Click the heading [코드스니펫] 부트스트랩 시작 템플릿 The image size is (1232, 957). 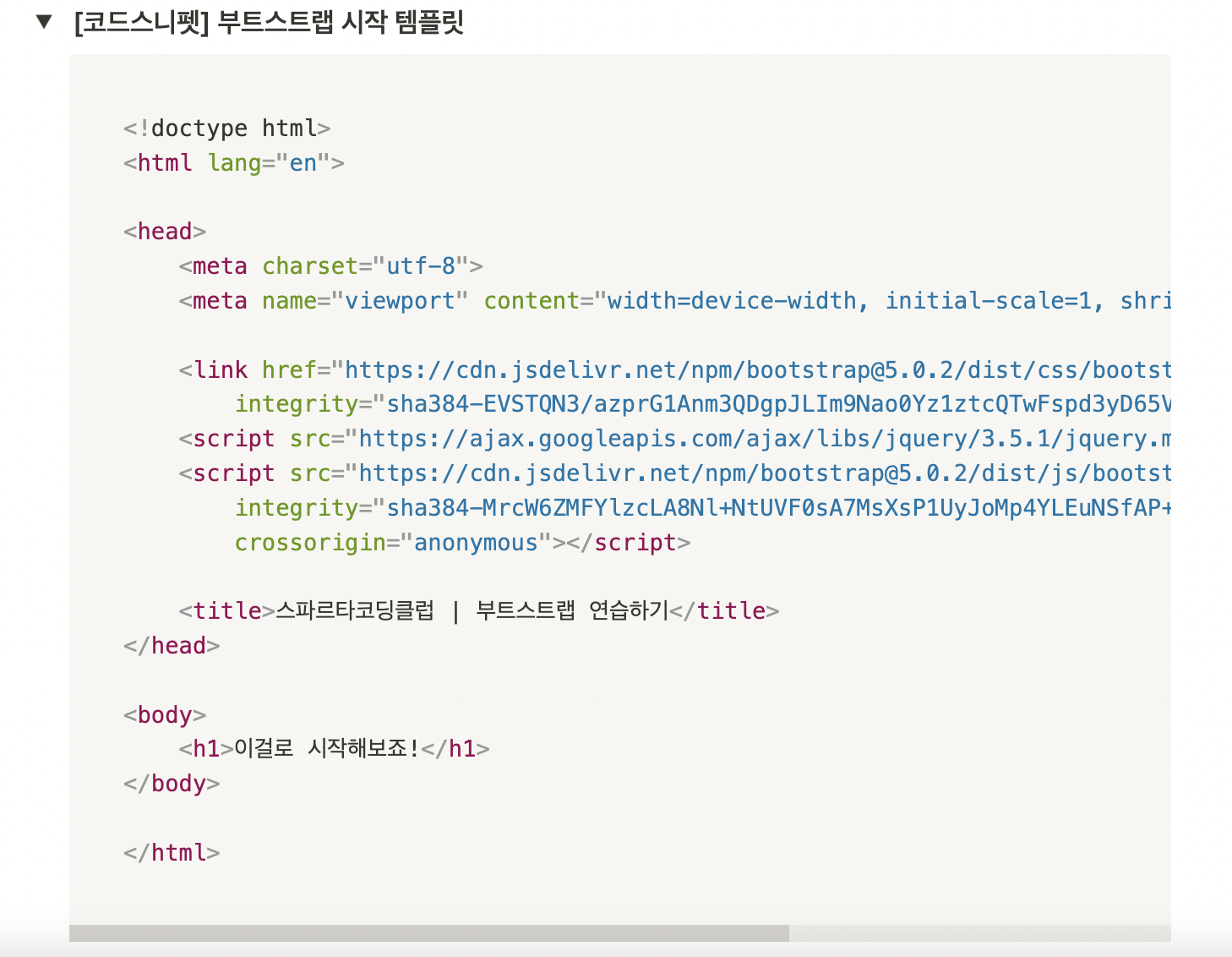coord(270,22)
